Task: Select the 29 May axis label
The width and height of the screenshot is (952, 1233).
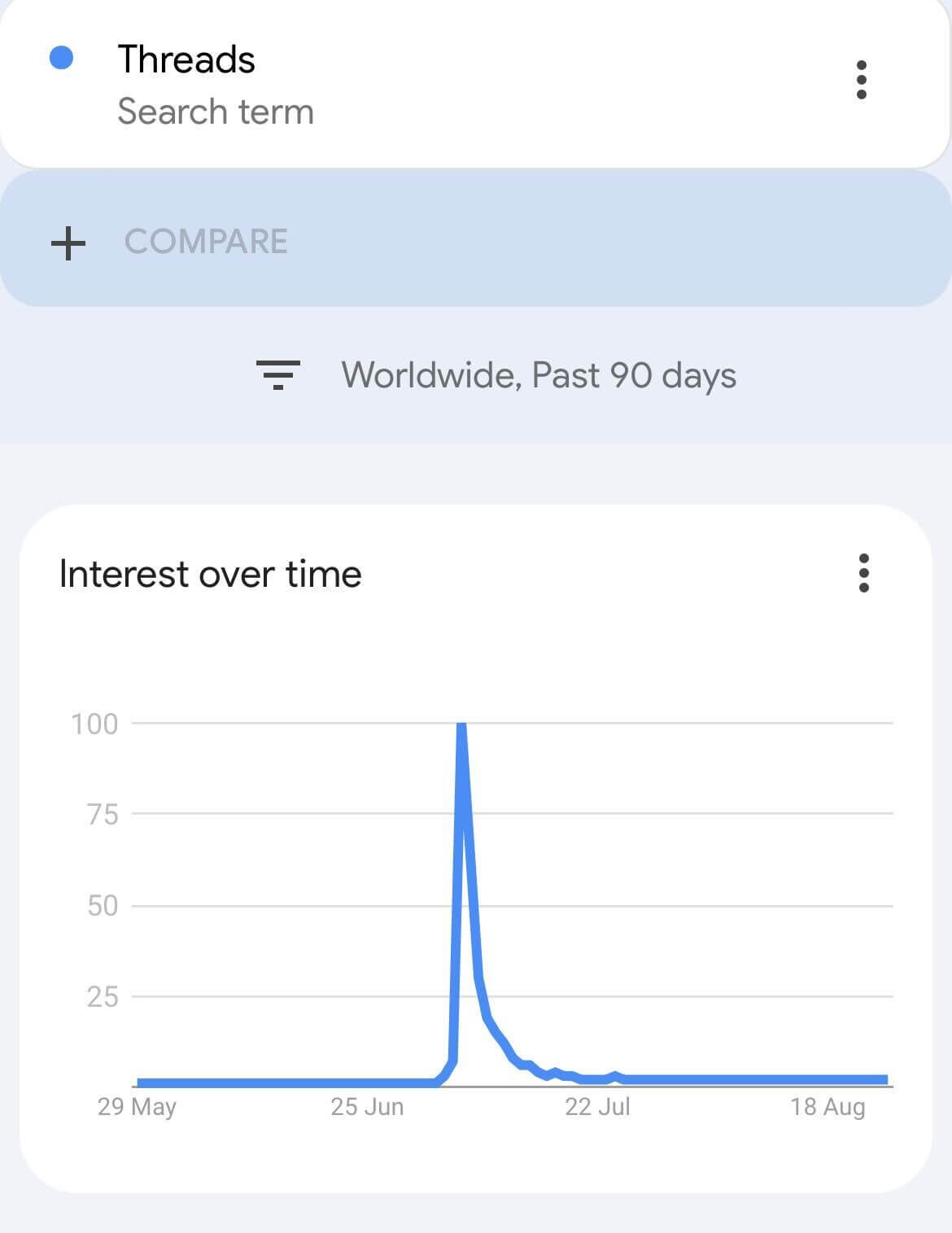Action: tap(137, 1107)
